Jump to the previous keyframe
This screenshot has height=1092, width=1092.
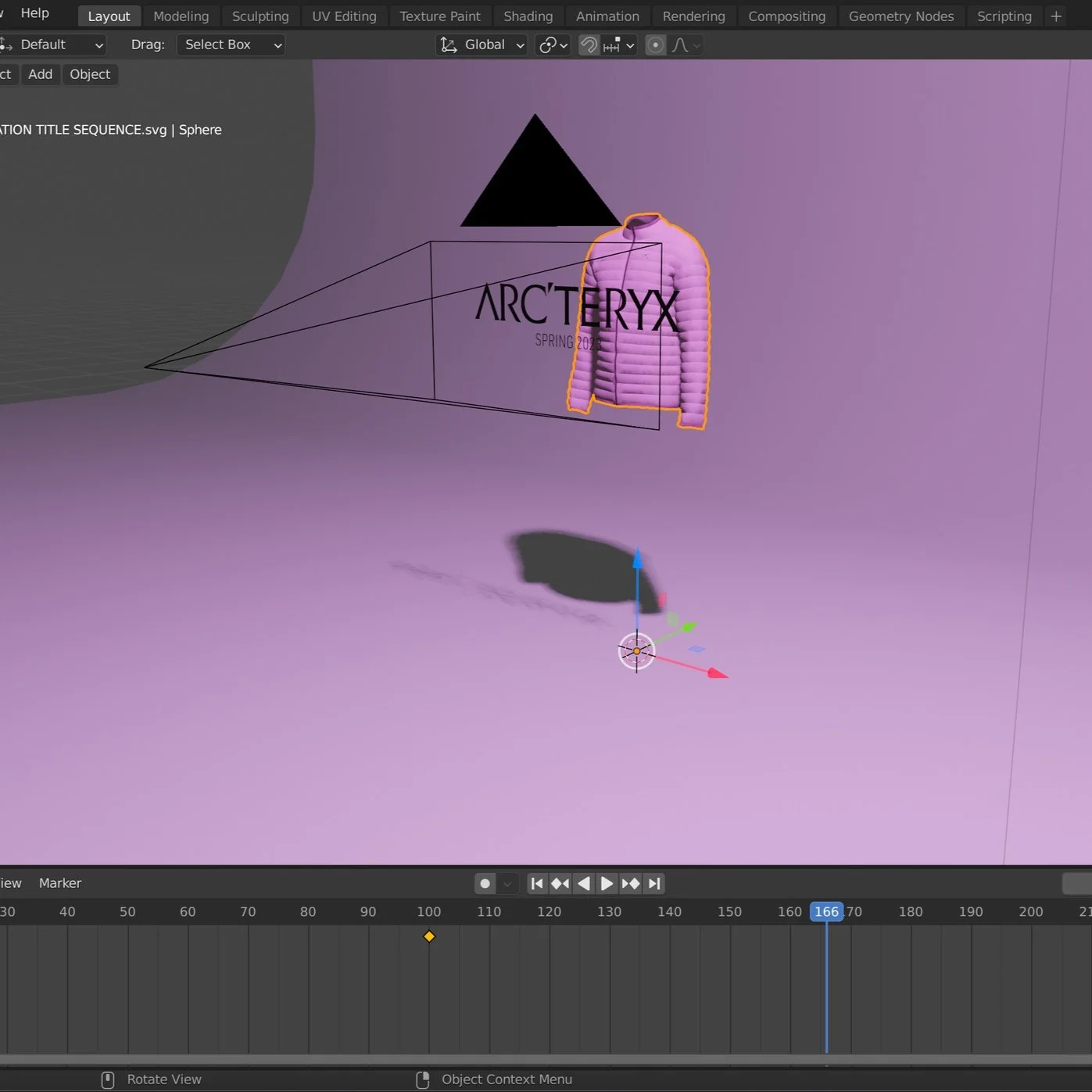(560, 883)
